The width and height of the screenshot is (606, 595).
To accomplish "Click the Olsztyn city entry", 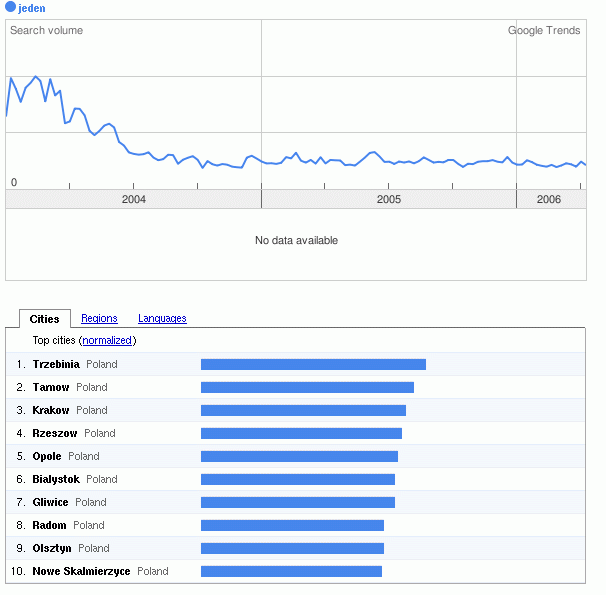I will [52, 548].
